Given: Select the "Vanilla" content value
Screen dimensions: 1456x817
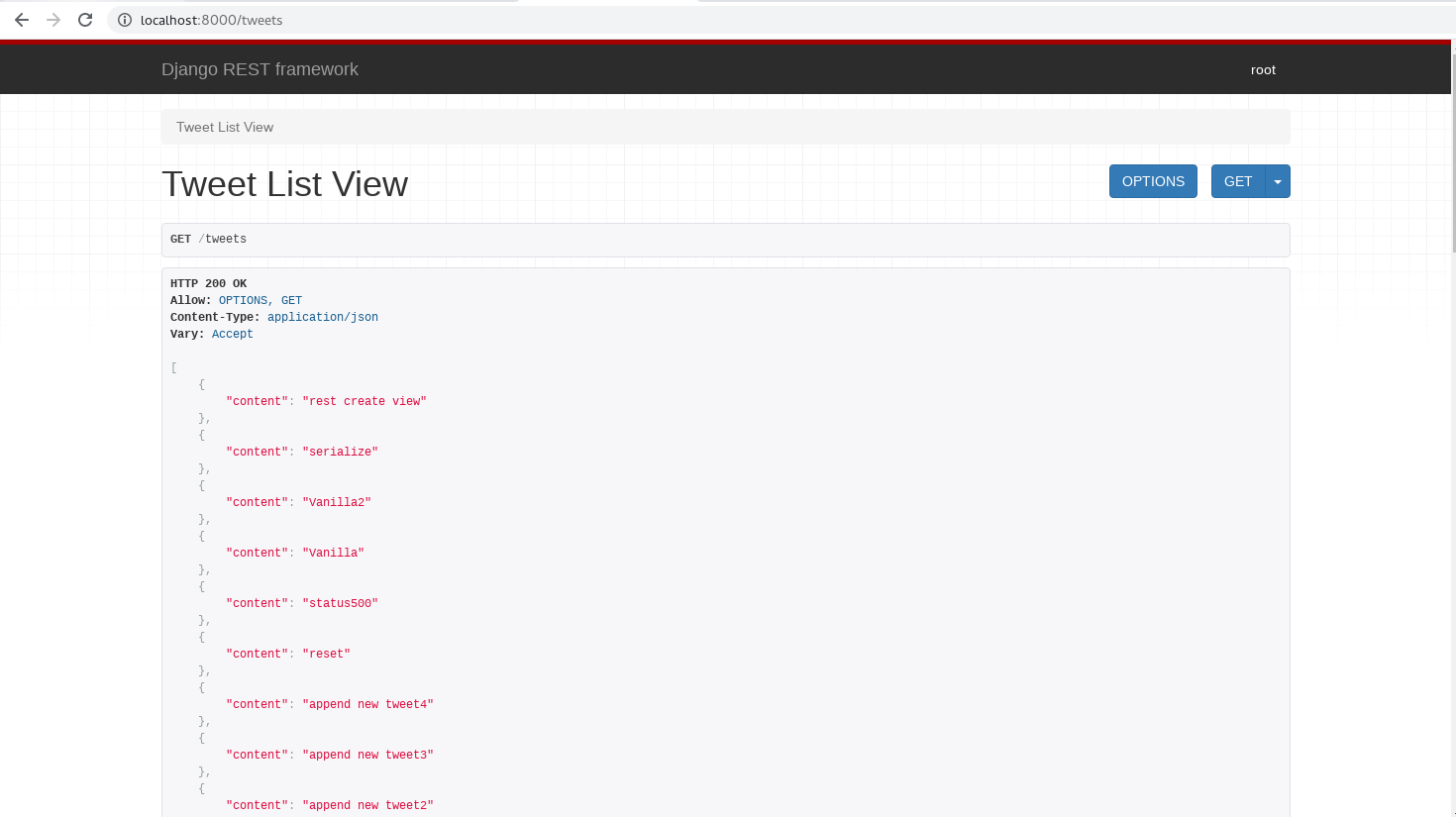Looking at the screenshot, I should tap(333, 553).
